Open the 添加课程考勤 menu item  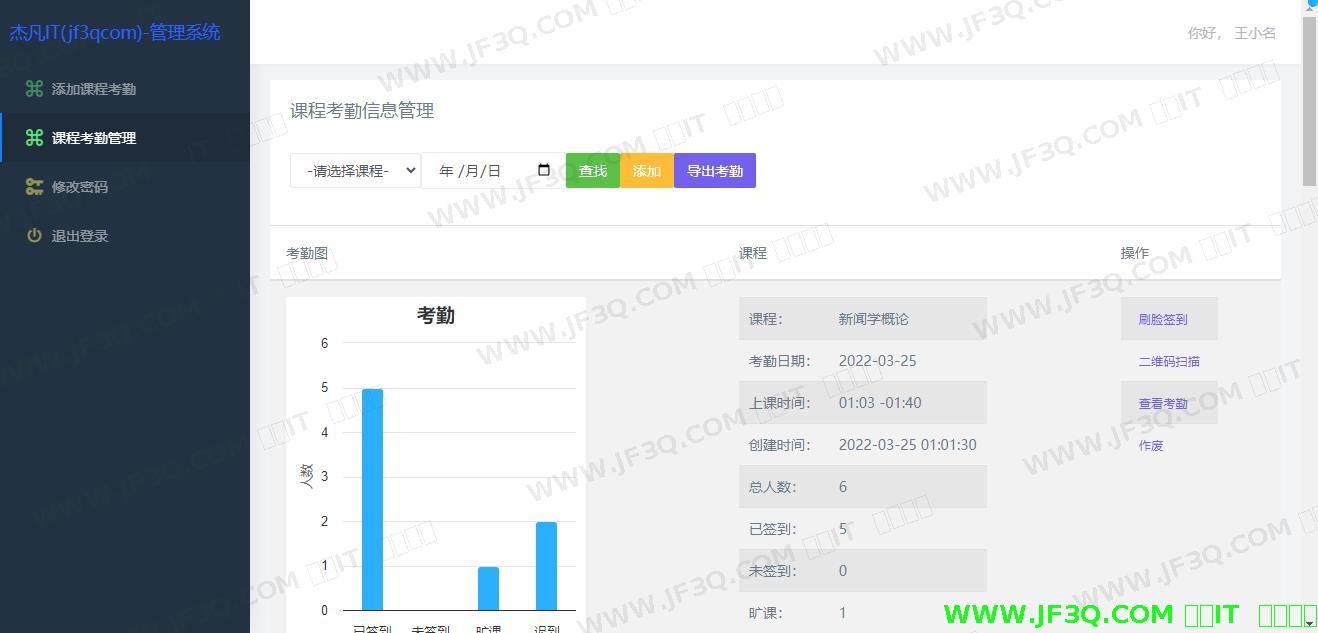pyautogui.click(x=93, y=89)
